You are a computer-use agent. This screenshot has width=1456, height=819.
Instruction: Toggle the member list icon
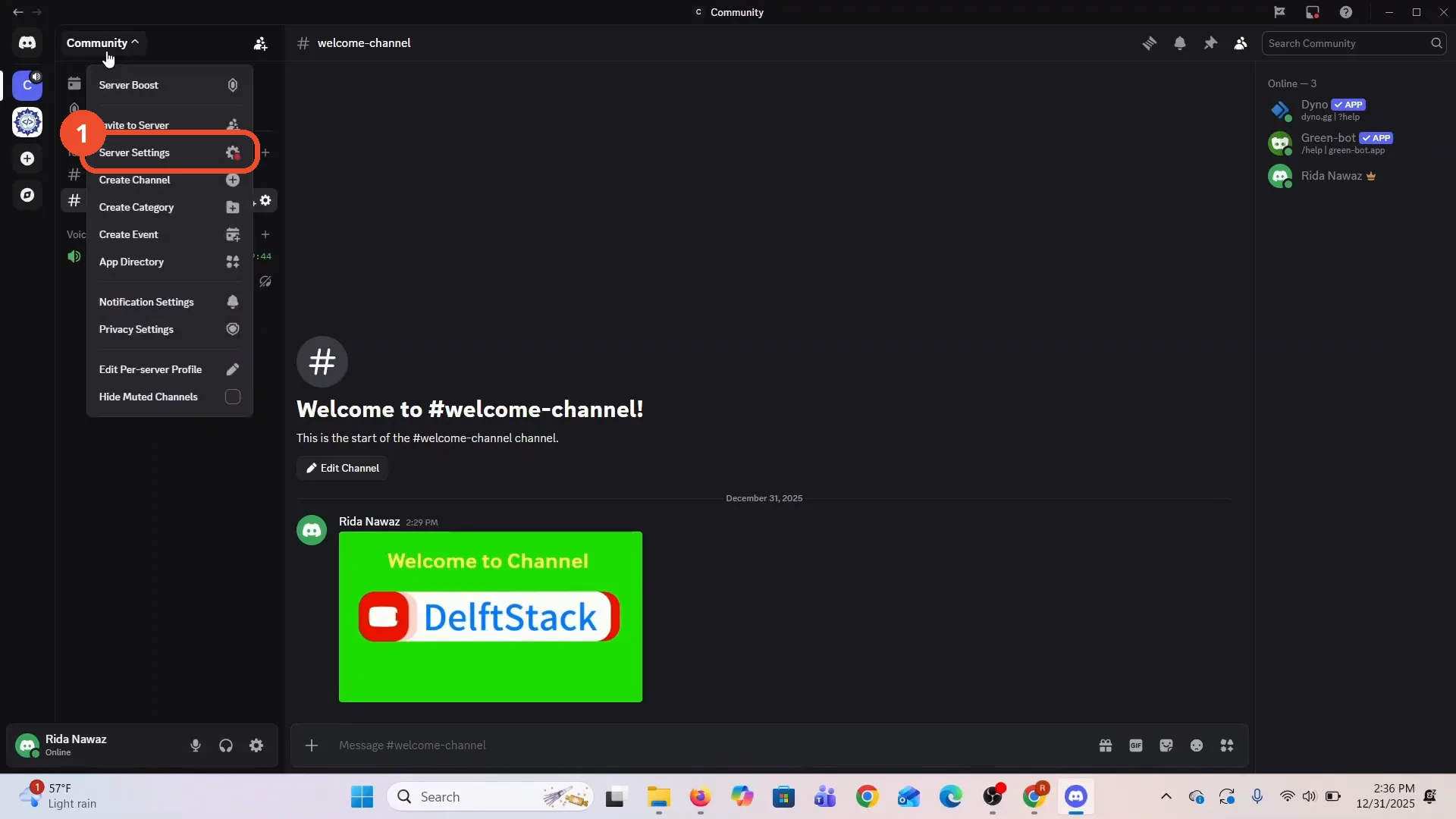point(1241,43)
